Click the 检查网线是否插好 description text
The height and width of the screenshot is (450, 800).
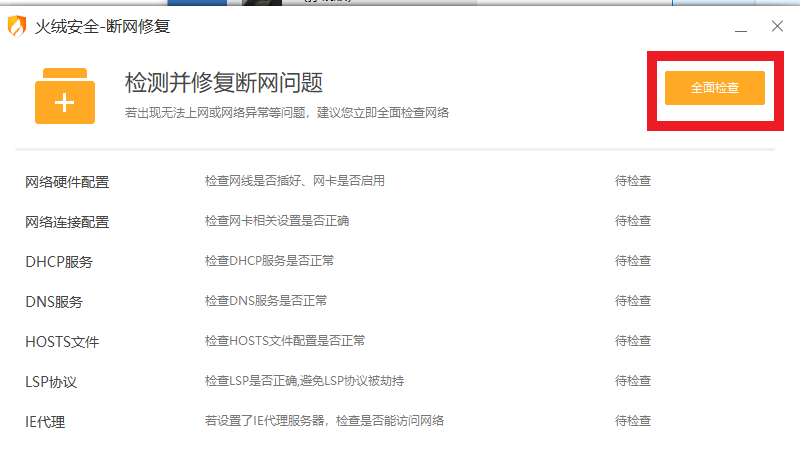(295, 181)
